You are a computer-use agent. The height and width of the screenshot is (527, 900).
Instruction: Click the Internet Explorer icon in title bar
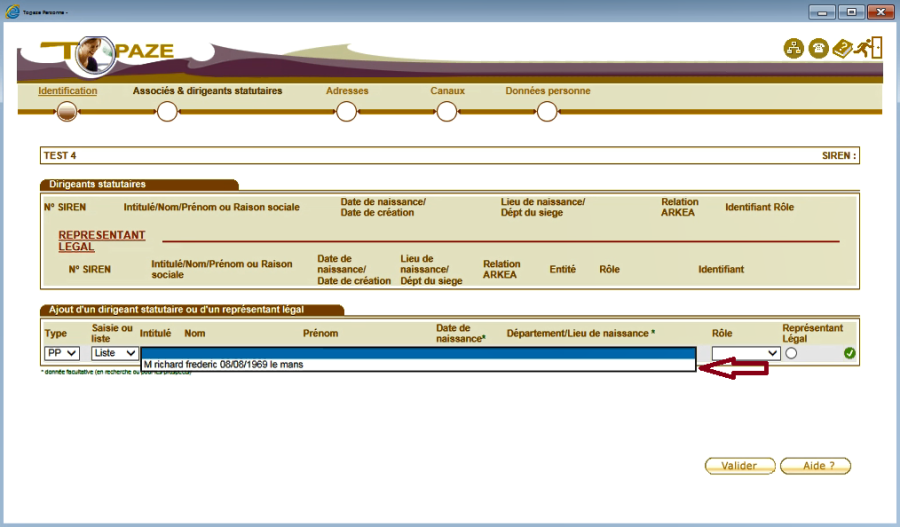pos(13,11)
